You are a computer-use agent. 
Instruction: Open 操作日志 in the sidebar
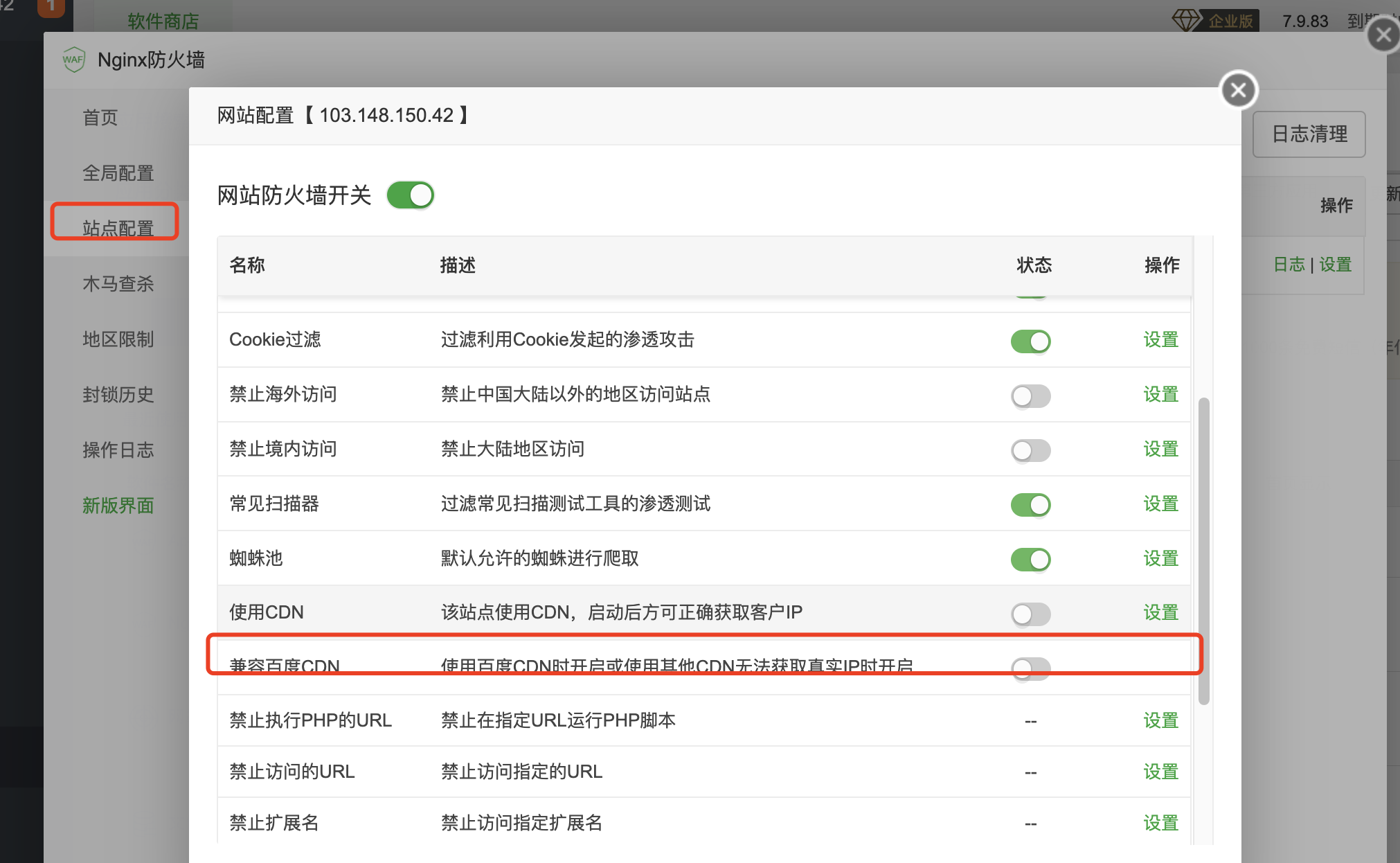118,450
